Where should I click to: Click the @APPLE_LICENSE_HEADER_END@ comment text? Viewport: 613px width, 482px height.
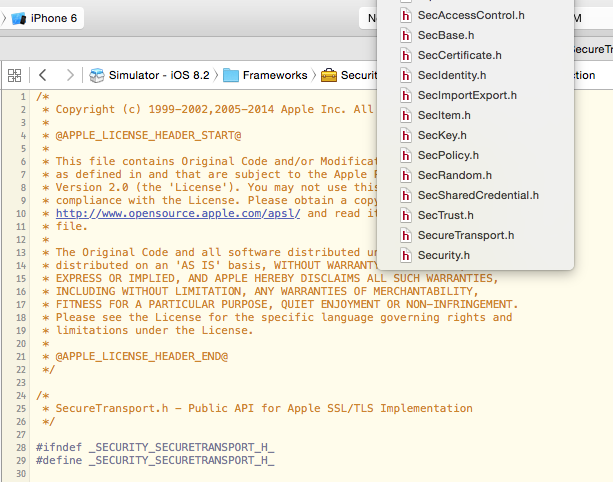click(142, 357)
